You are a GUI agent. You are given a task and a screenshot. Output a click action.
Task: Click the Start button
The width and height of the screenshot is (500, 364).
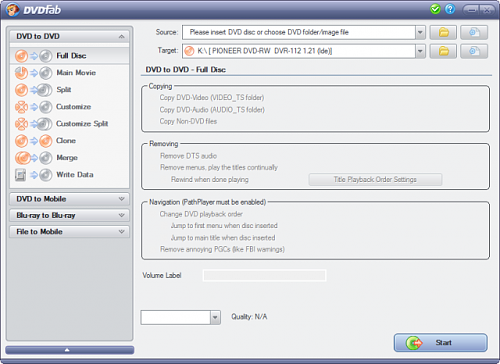[x=440, y=343]
